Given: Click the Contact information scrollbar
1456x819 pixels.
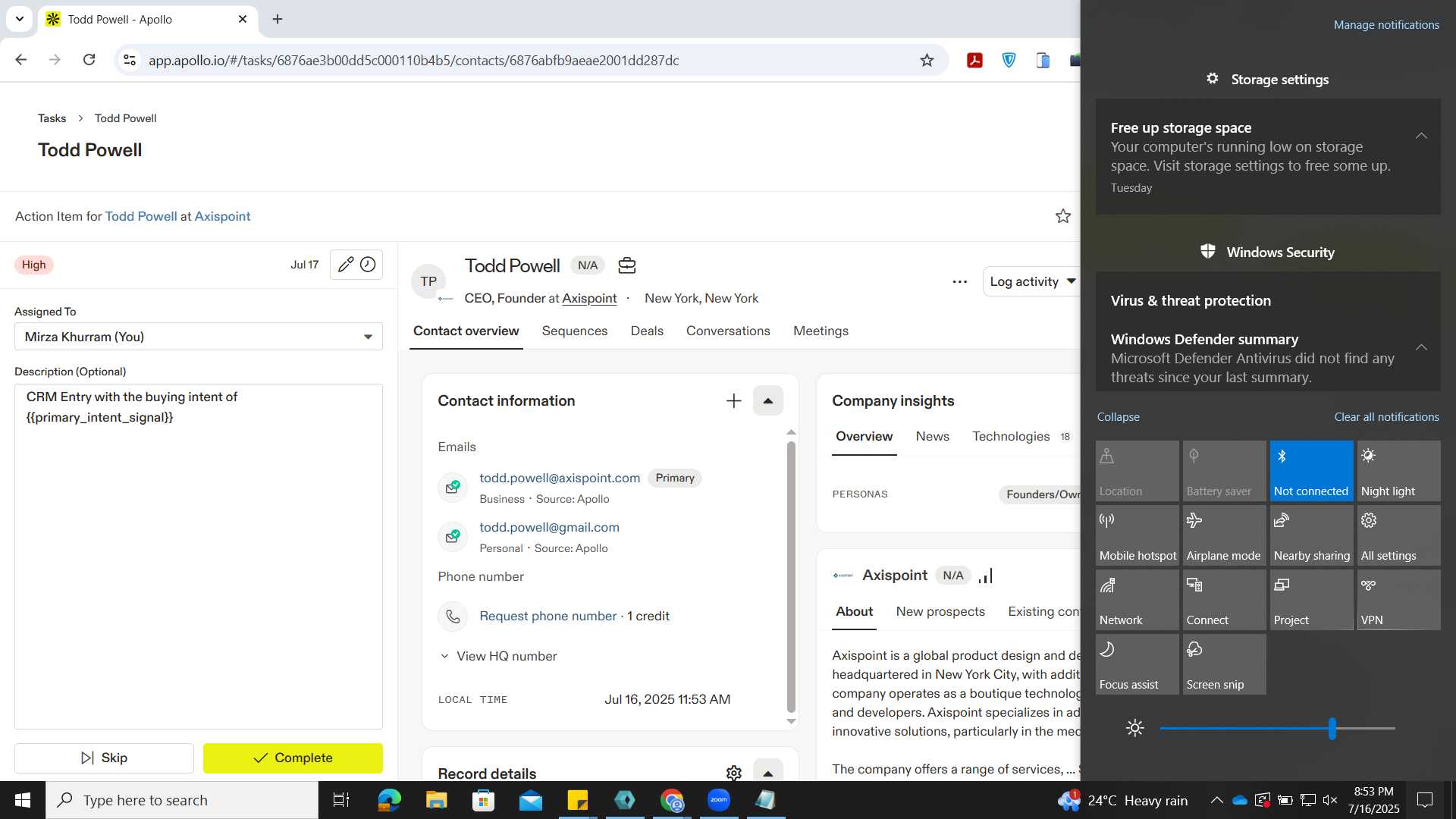Looking at the screenshot, I should click(791, 576).
